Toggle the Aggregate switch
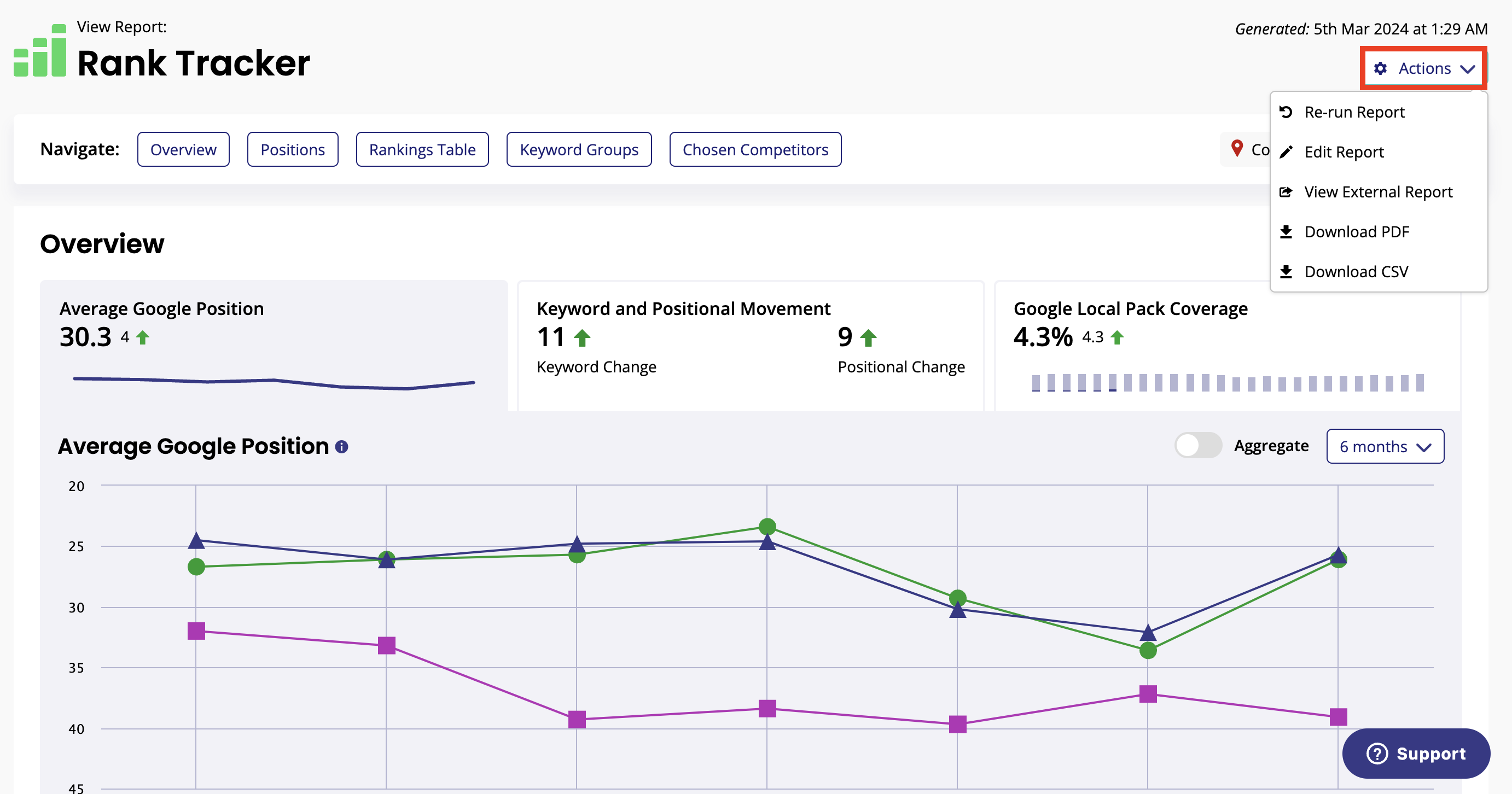The image size is (1512, 794). (1197, 446)
